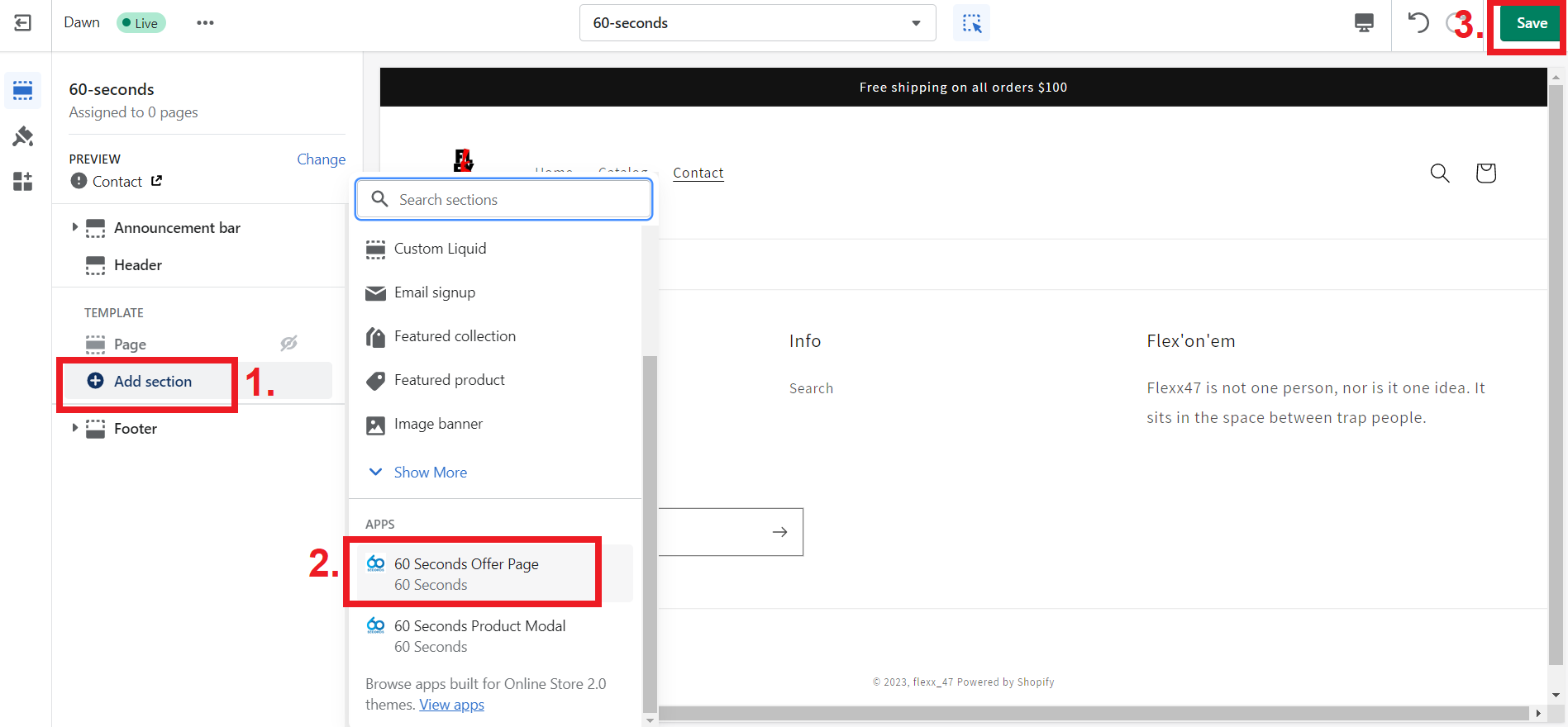Click the Free shipping announcement bar
The width and height of the screenshot is (1568, 727).
[x=963, y=87]
